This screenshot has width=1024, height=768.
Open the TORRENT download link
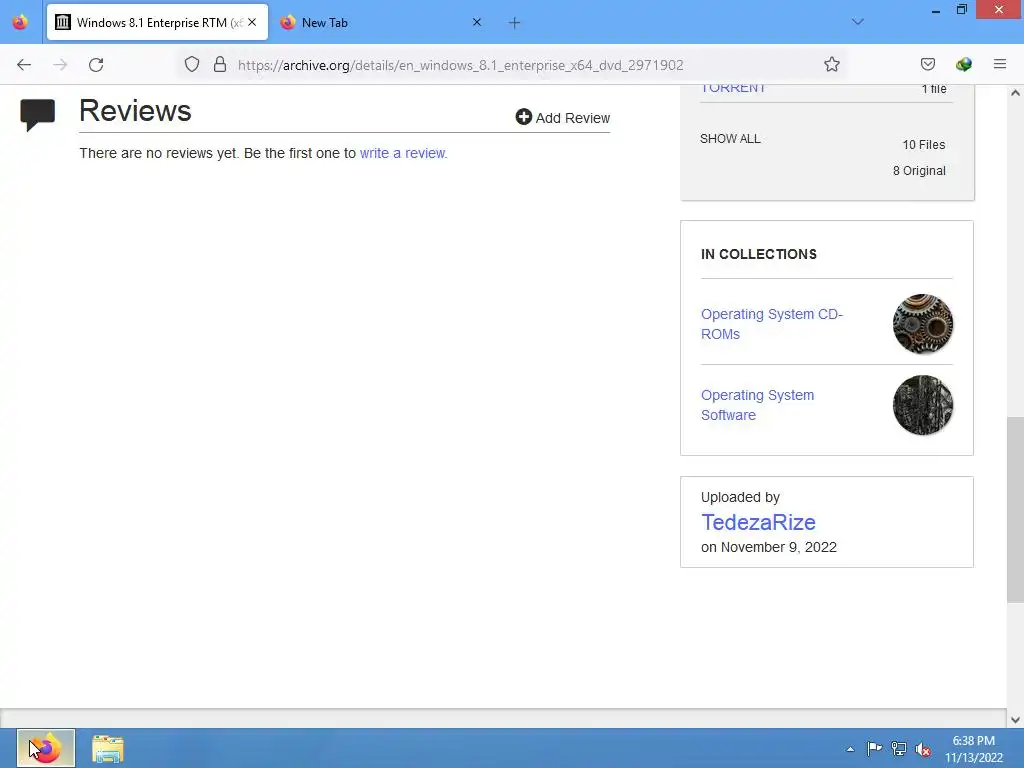[x=733, y=88]
